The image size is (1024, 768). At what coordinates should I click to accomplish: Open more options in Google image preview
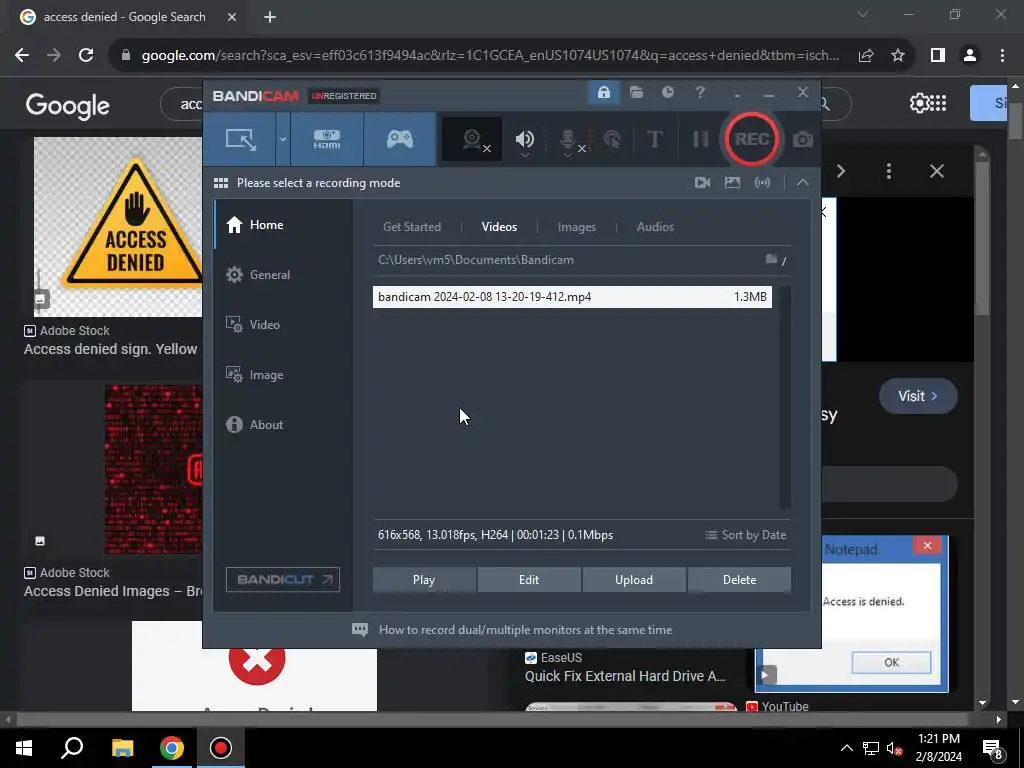pyautogui.click(x=889, y=171)
